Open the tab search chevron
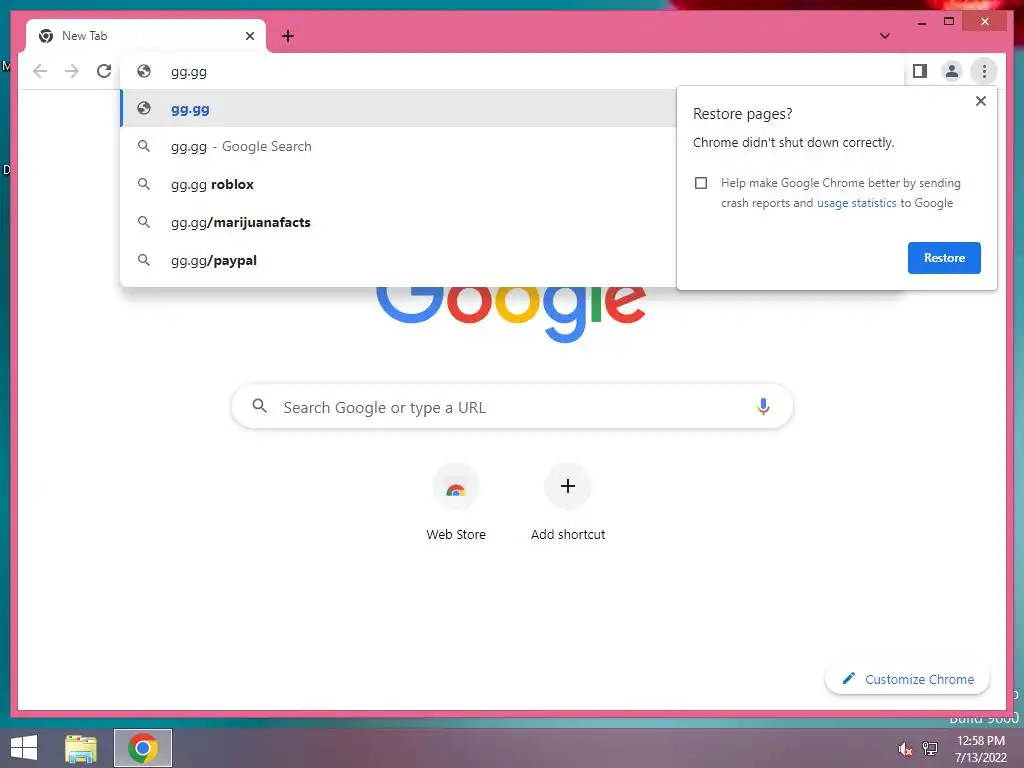 pyautogui.click(x=884, y=37)
